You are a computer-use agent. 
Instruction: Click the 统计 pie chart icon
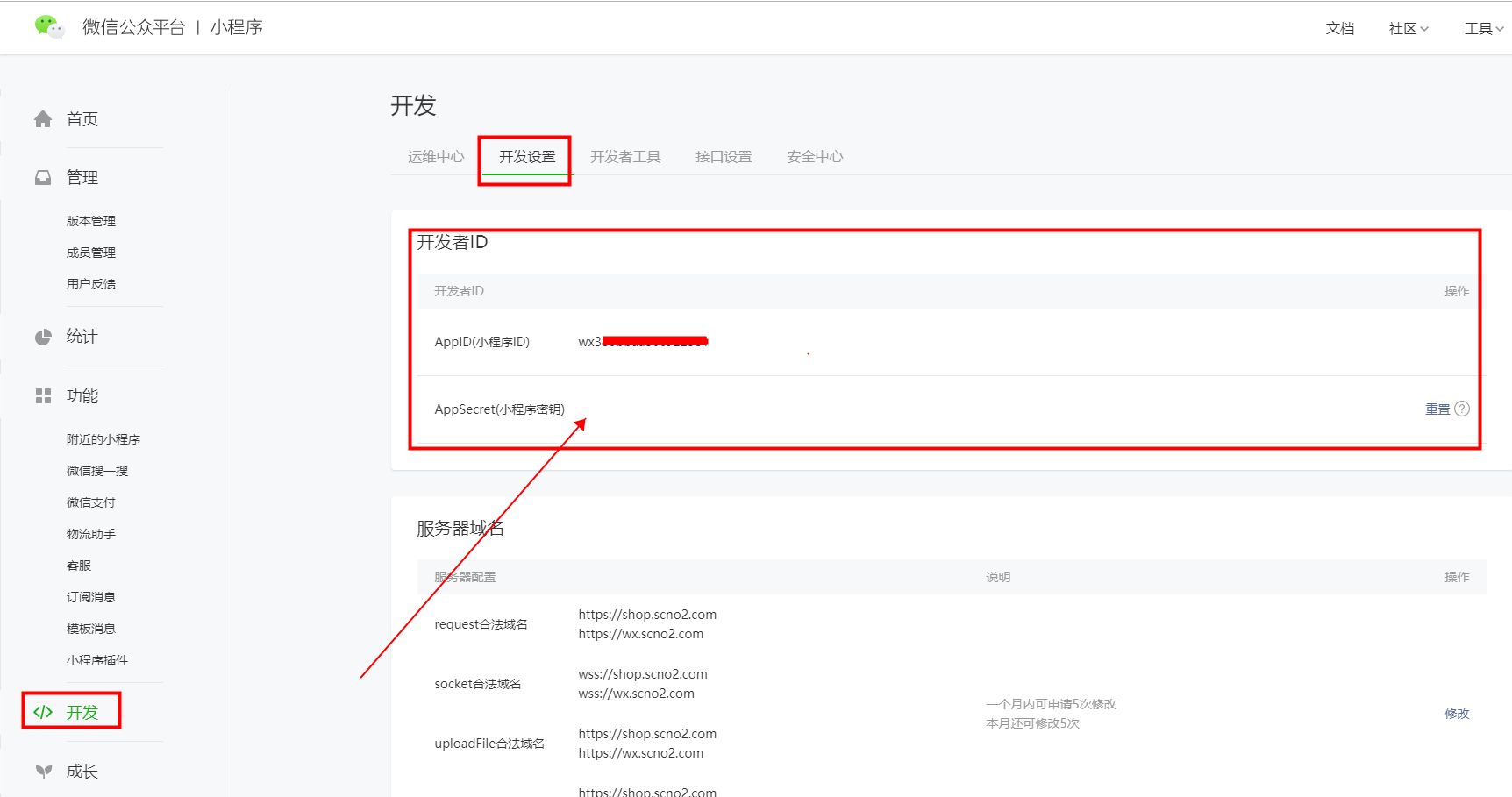coord(43,337)
